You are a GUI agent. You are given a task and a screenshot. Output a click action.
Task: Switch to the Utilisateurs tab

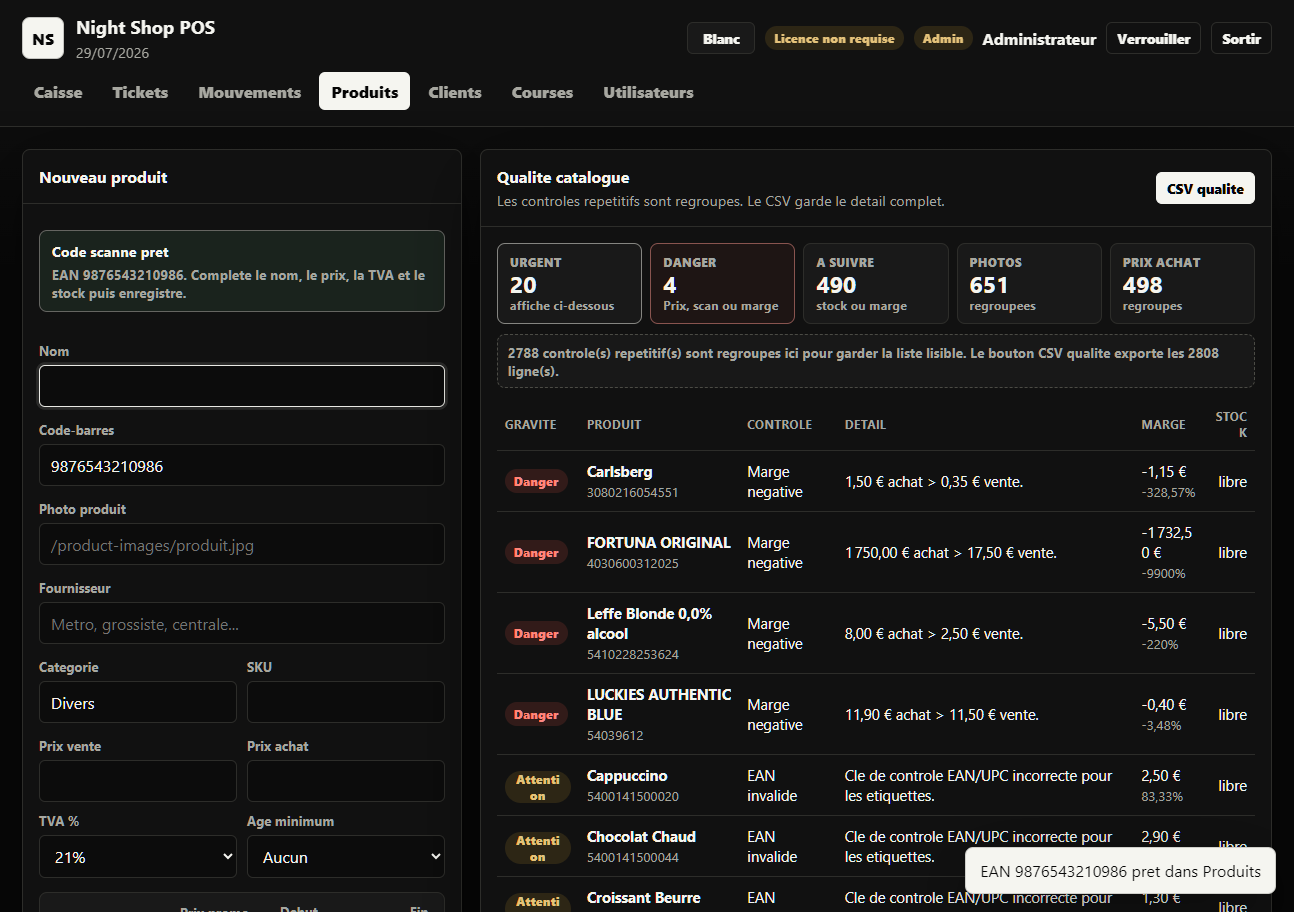tap(648, 92)
